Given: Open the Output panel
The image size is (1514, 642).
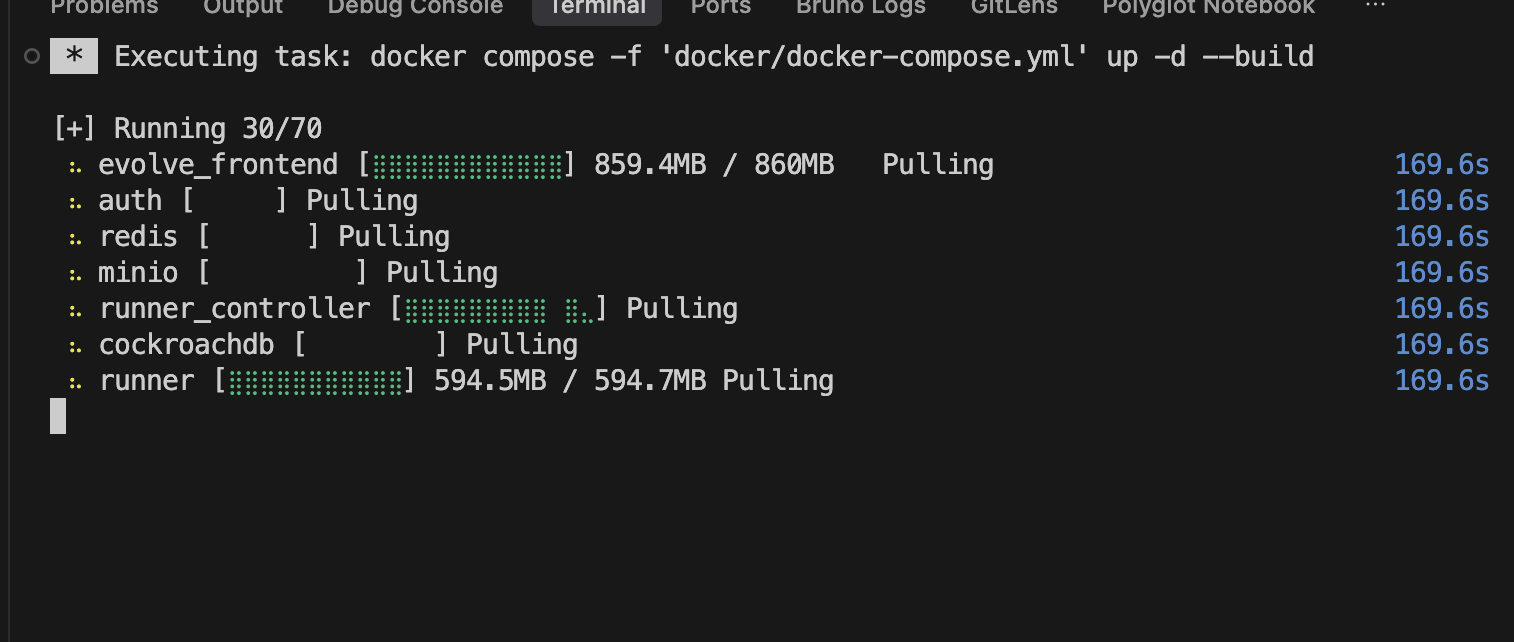Looking at the screenshot, I should click(x=242, y=8).
